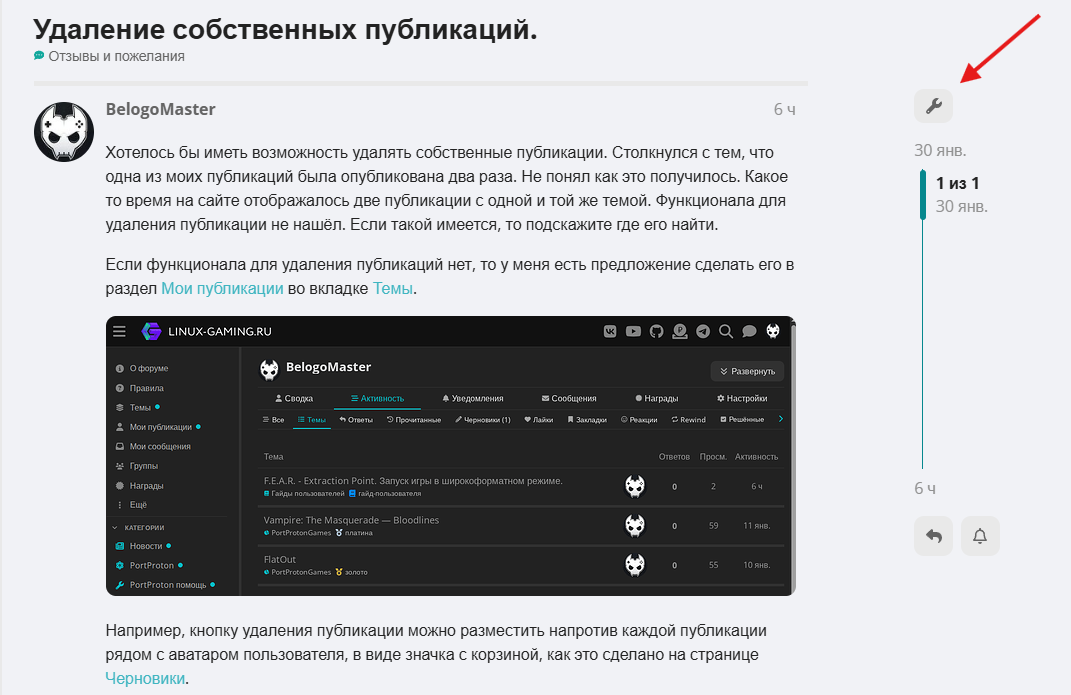The height and width of the screenshot is (695, 1071).
Task: Jump to the topic start date above the timeline
Action: 940,150
